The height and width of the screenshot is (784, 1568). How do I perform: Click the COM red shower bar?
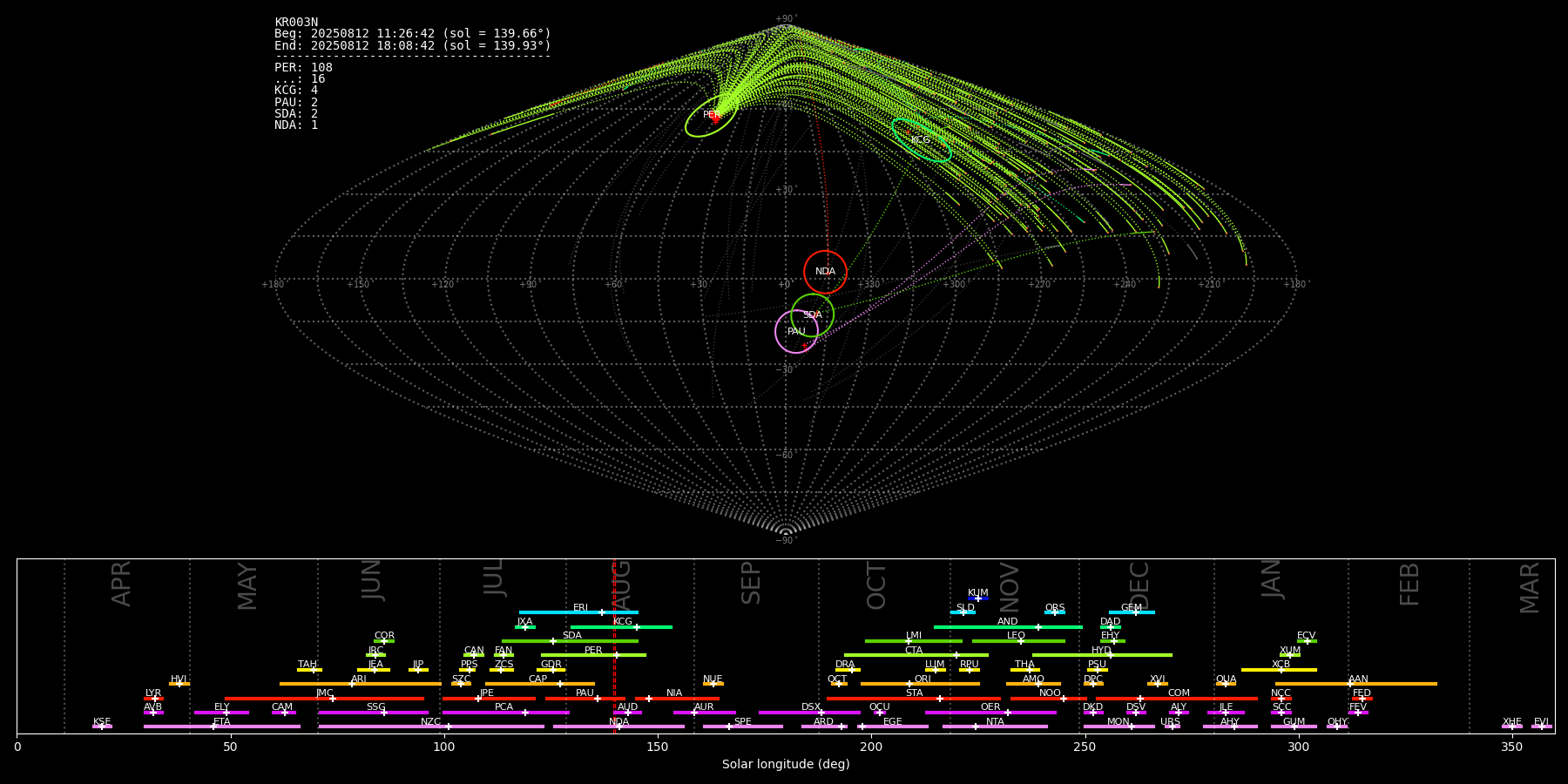1178,699
